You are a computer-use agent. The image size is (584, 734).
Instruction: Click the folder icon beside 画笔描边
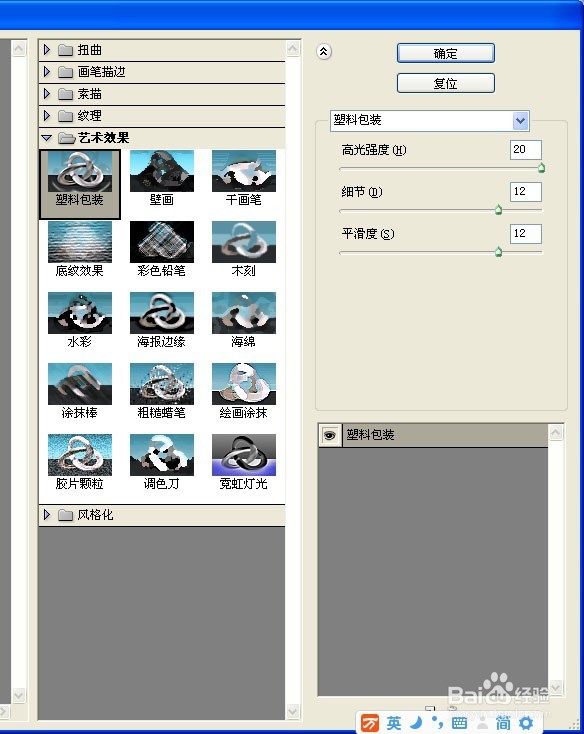click(66, 72)
